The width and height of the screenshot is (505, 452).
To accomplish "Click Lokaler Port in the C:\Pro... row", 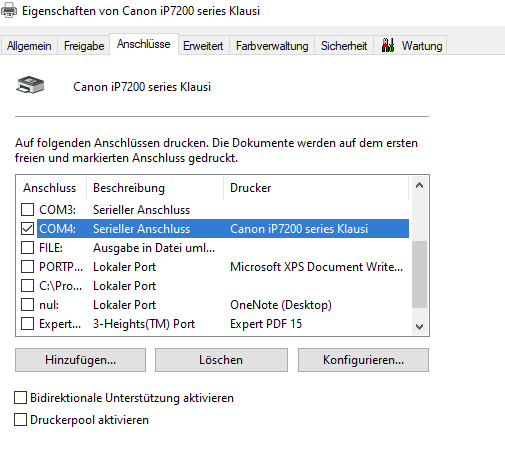I will tap(124, 286).
